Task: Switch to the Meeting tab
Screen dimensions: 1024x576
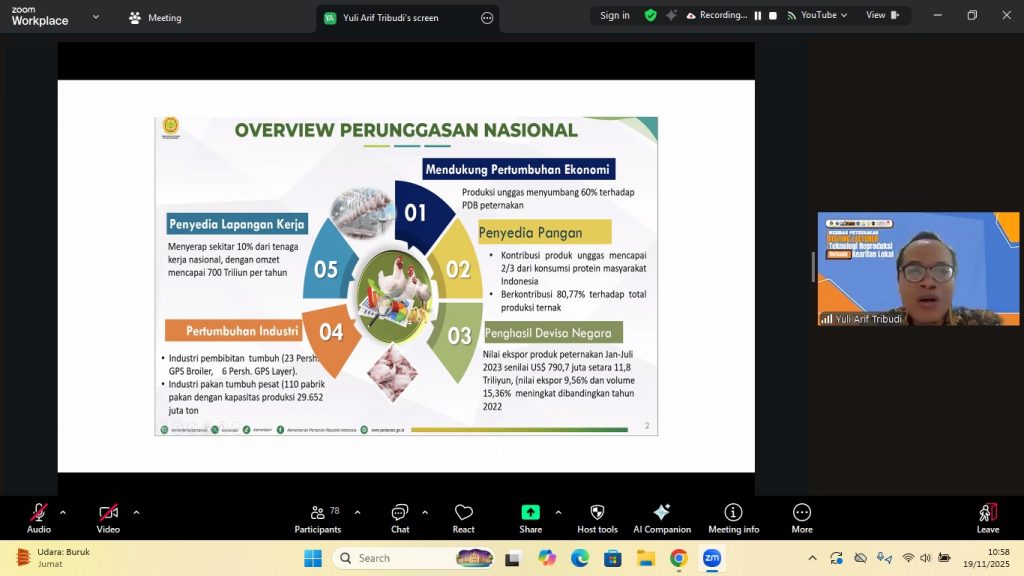Action: pyautogui.click(x=156, y=18)
